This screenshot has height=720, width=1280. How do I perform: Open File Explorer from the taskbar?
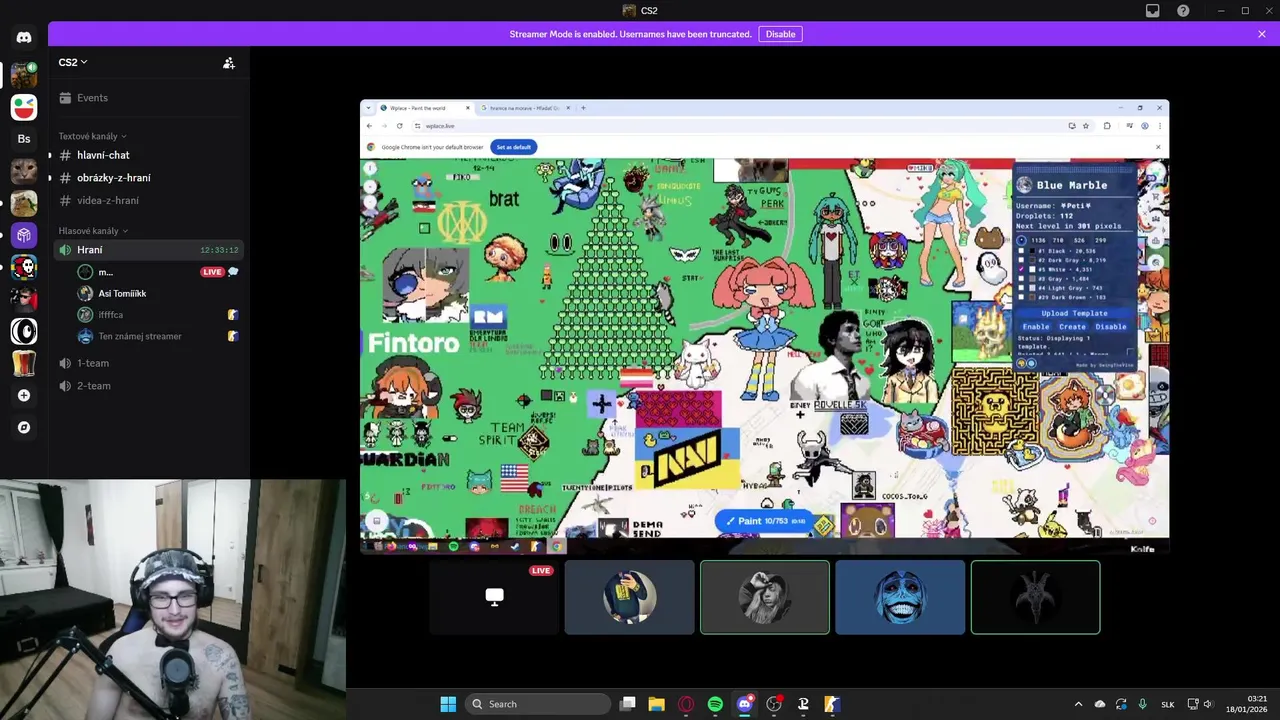(656, 704)
